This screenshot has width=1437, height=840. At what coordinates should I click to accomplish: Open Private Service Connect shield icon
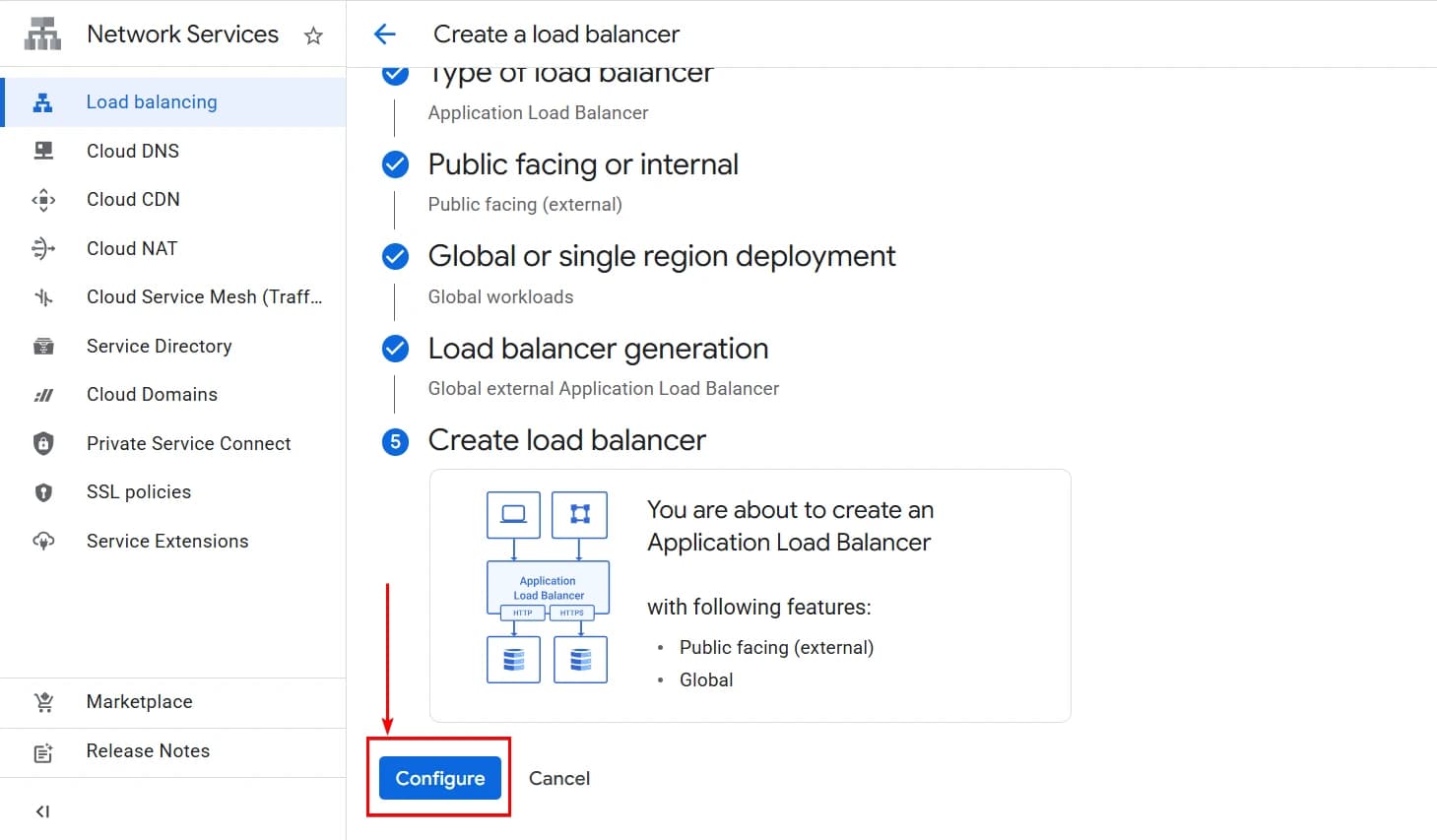tap(43, 444)
